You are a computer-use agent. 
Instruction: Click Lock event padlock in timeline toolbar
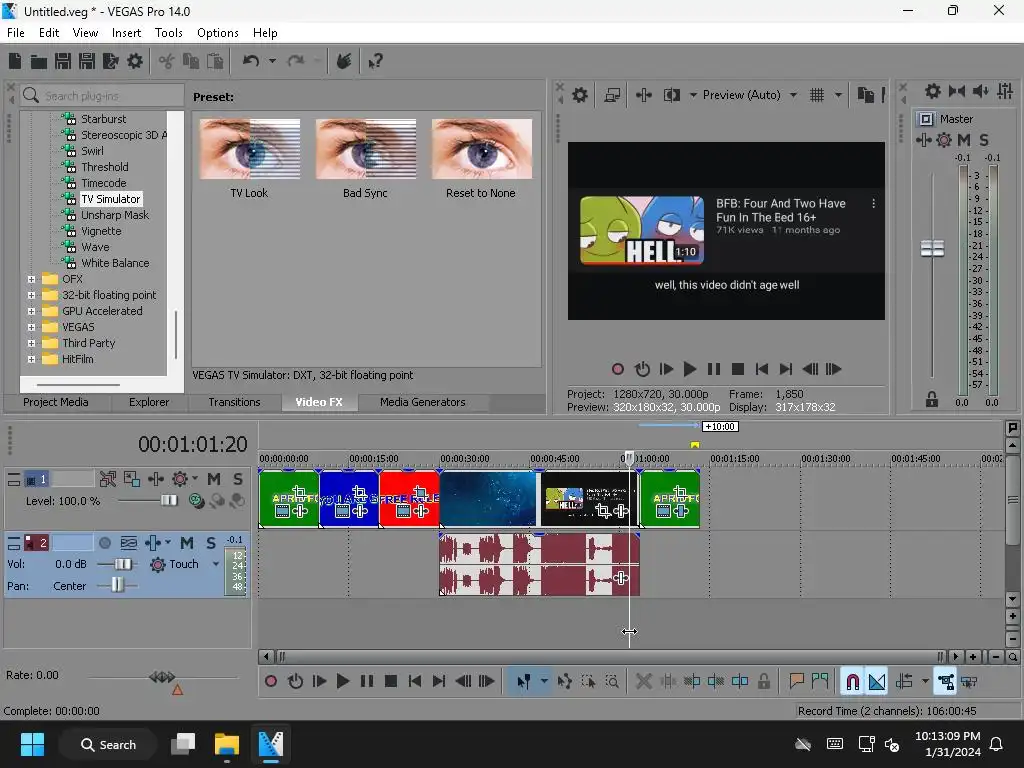point(763,682)
